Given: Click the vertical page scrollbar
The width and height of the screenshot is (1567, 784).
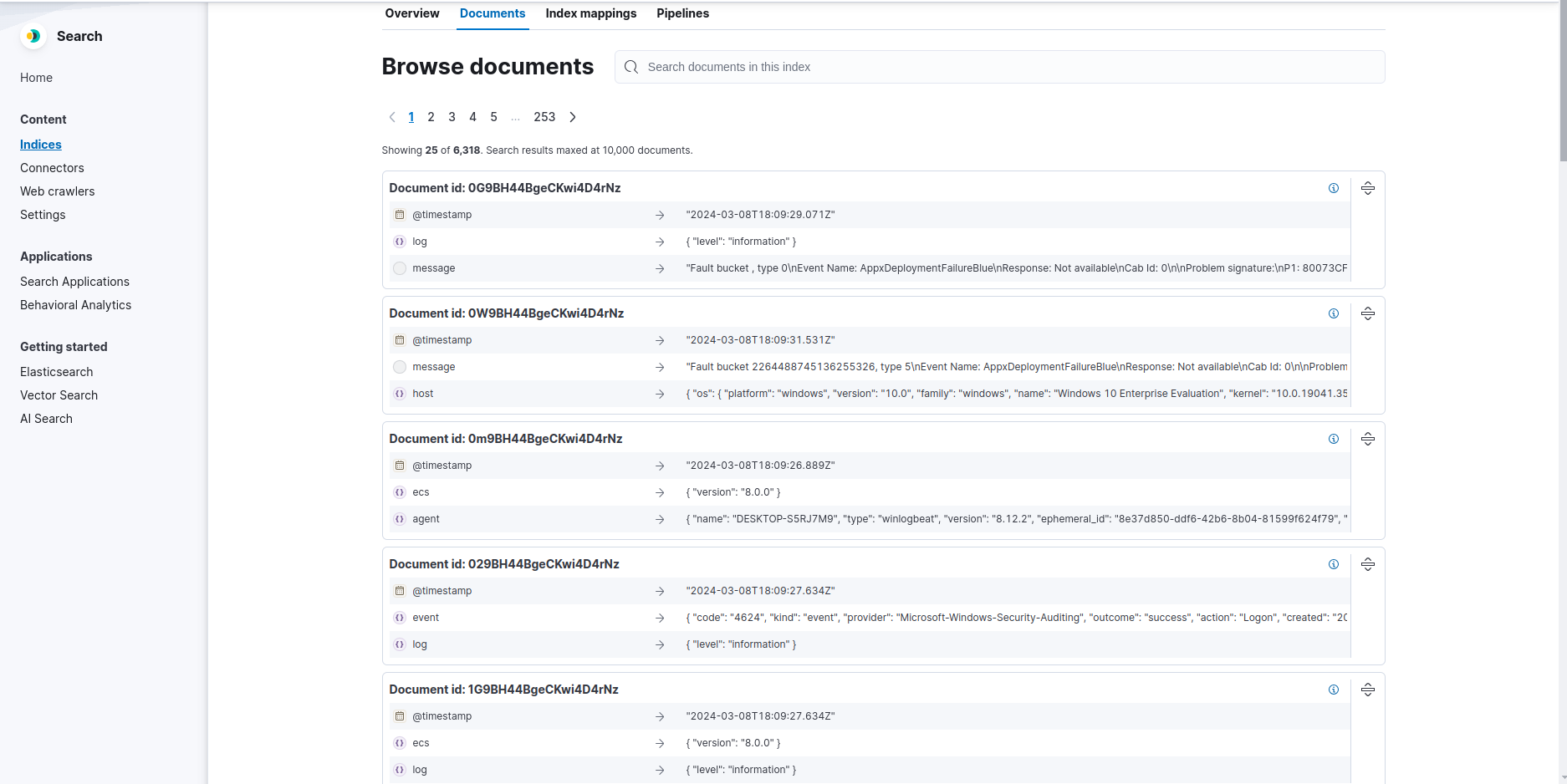Looking at the screenshot, I should (1562, 84).
